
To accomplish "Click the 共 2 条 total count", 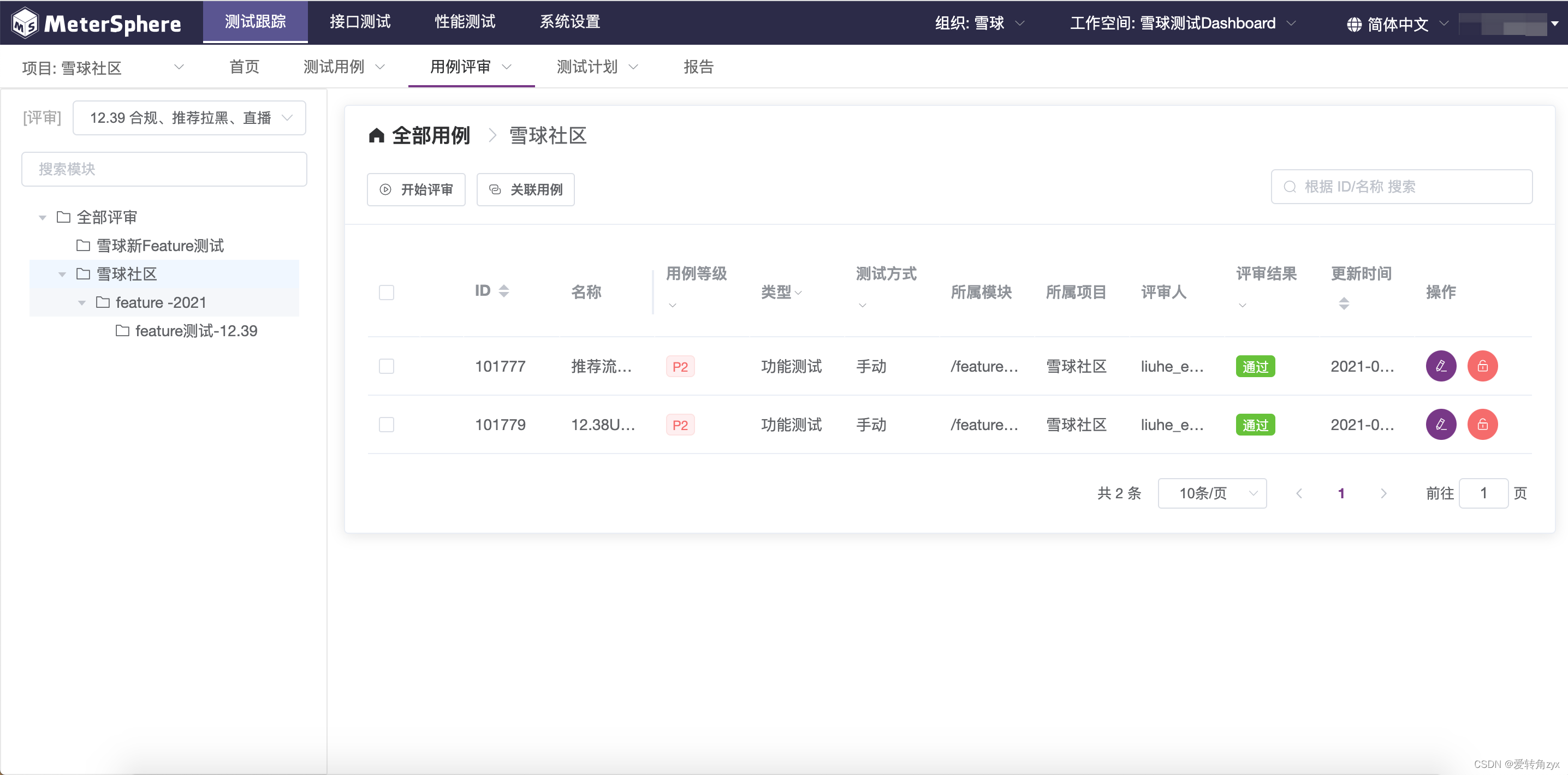I will 1119,493.
